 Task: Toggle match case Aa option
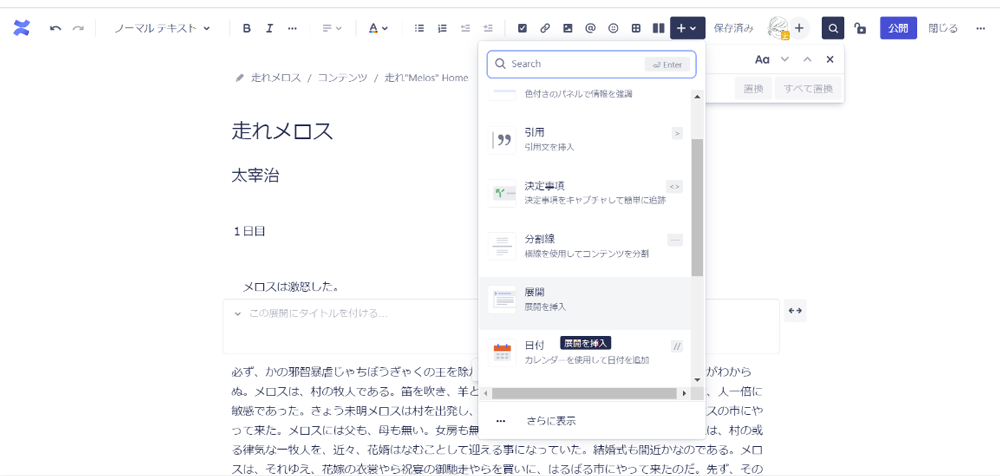coord(762,59)
